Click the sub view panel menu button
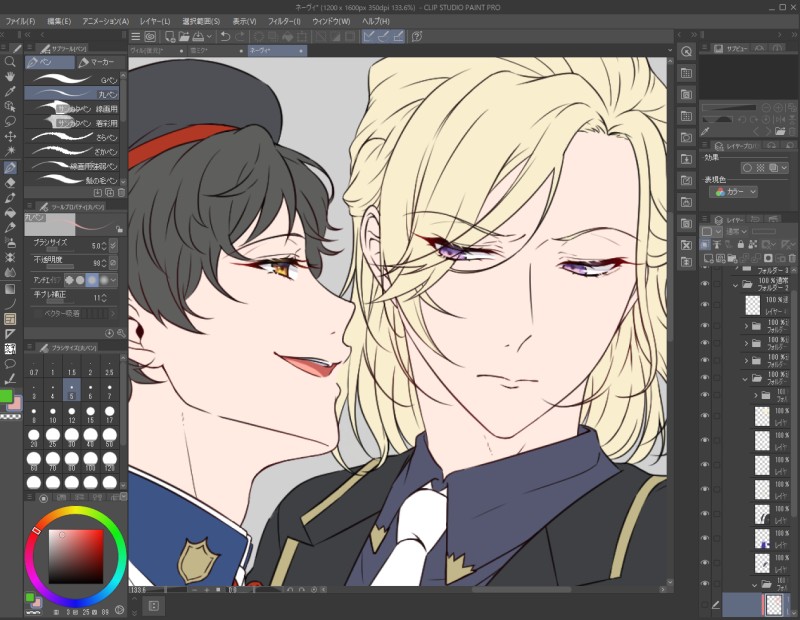 704,48
